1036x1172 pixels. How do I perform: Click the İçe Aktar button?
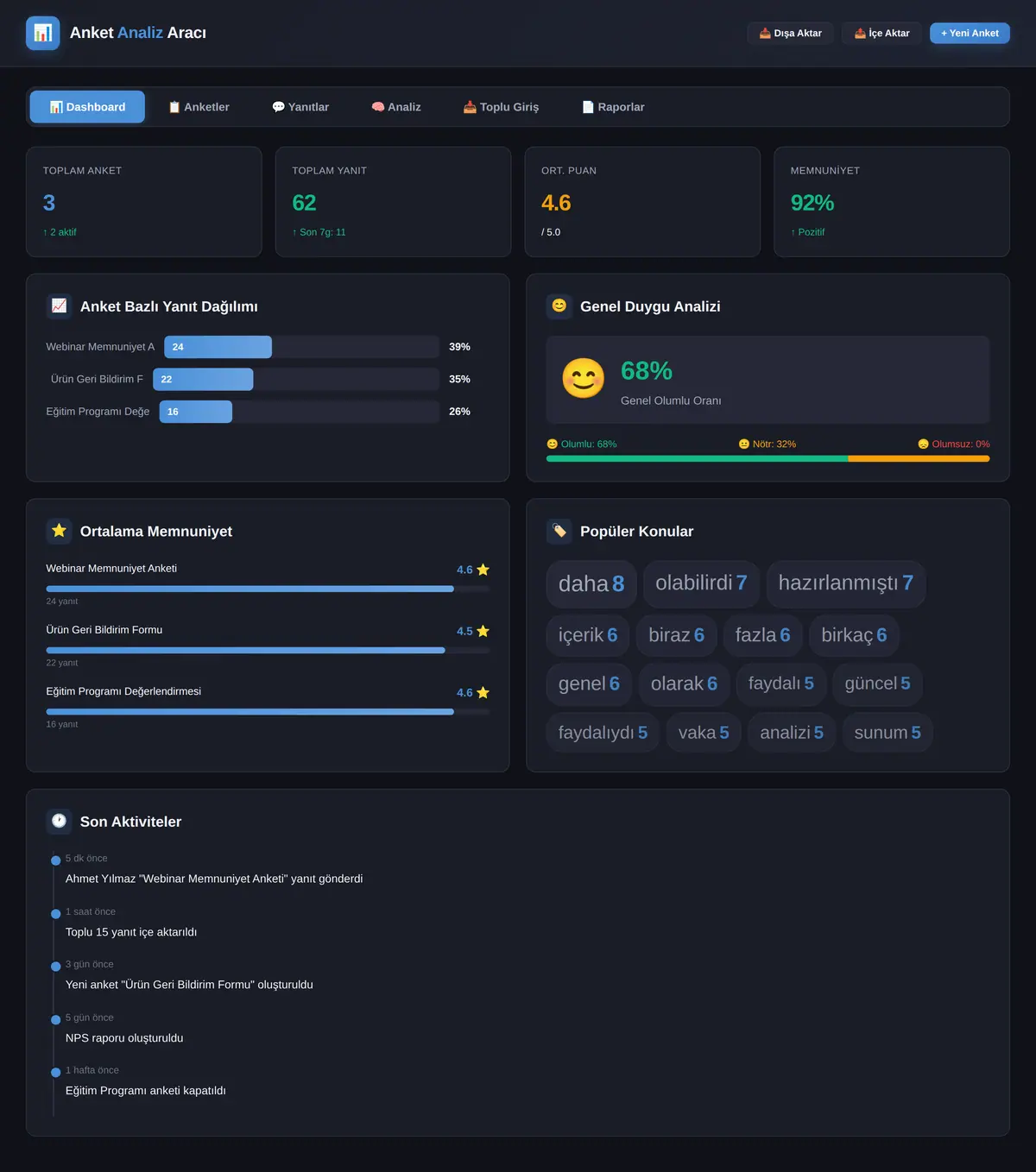pos(881,33)
